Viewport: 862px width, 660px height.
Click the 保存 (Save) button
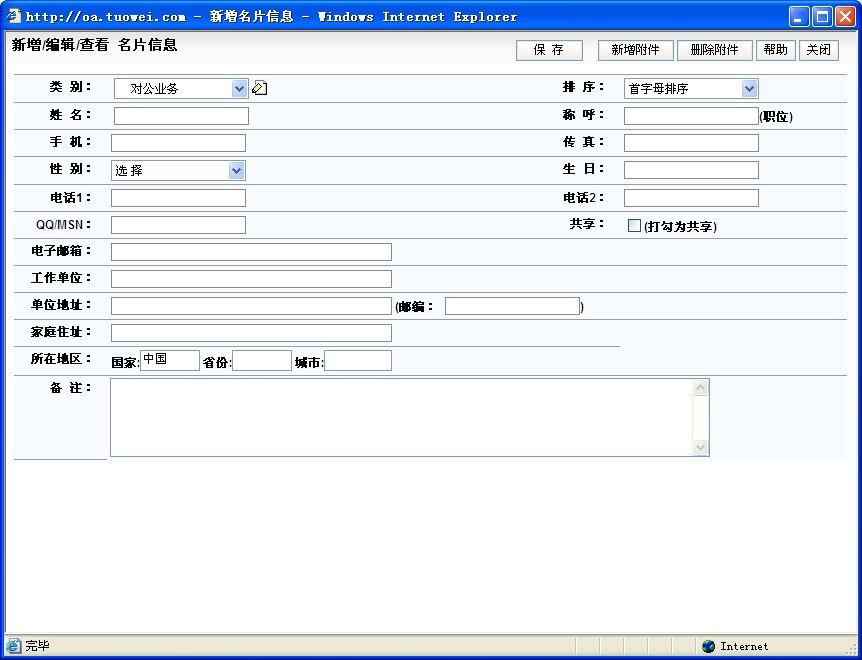549,50
